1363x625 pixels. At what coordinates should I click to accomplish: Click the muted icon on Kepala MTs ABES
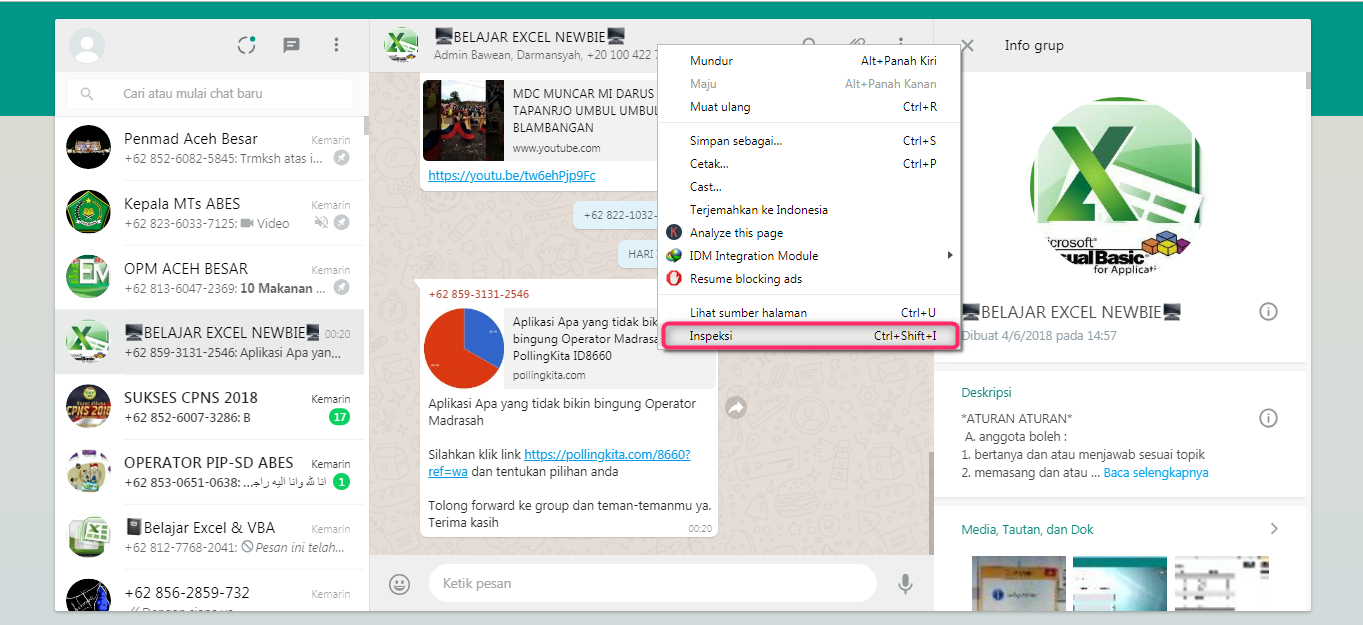click(320, 223)
